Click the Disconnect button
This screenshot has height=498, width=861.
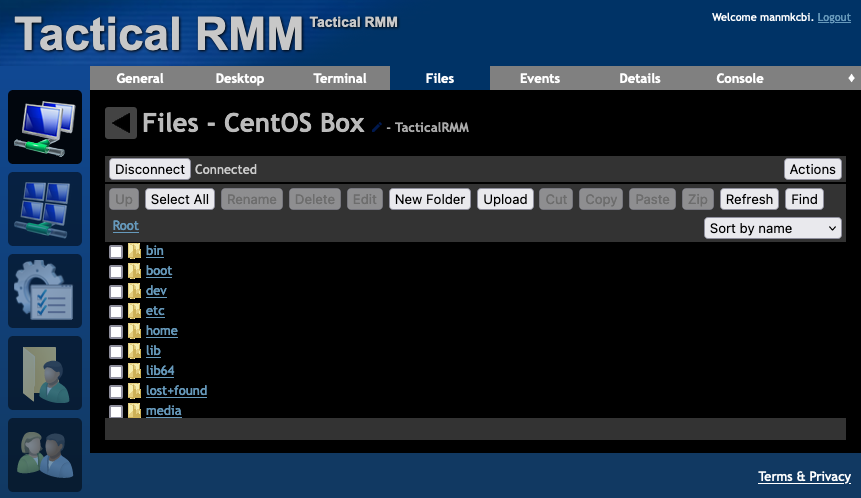click(150, 169)
